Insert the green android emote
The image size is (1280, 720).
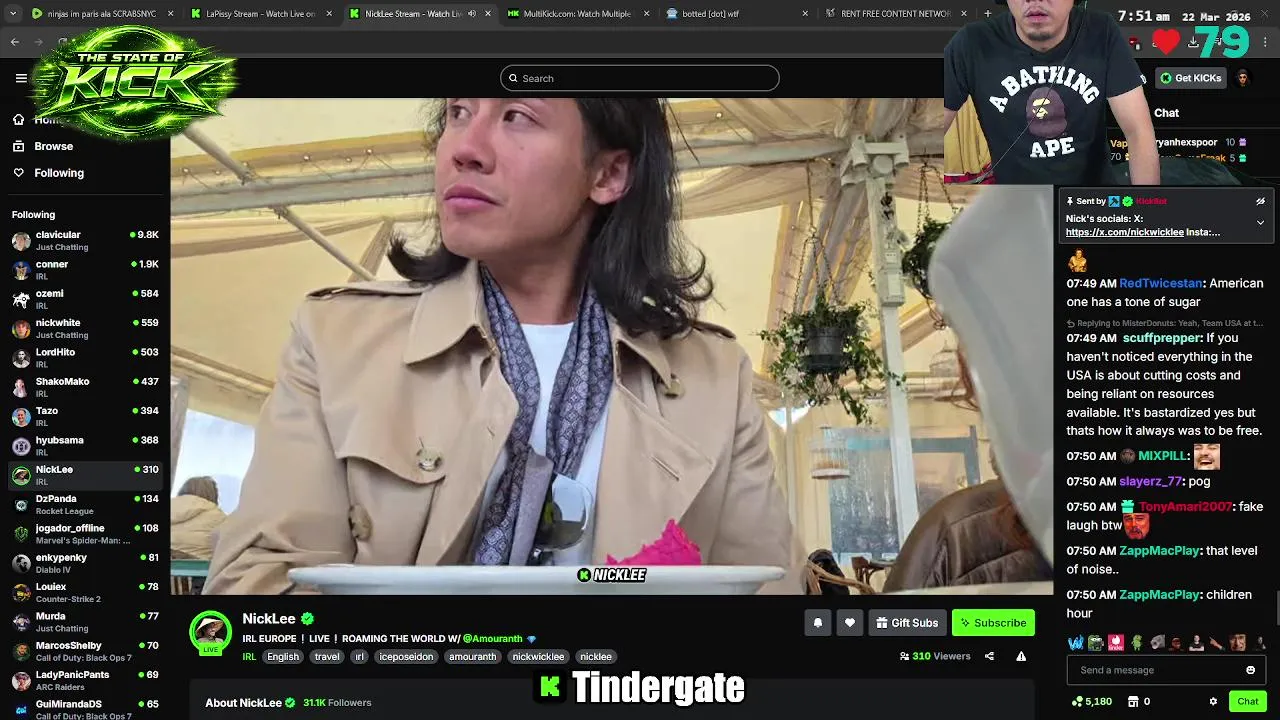click(1136, 643)
